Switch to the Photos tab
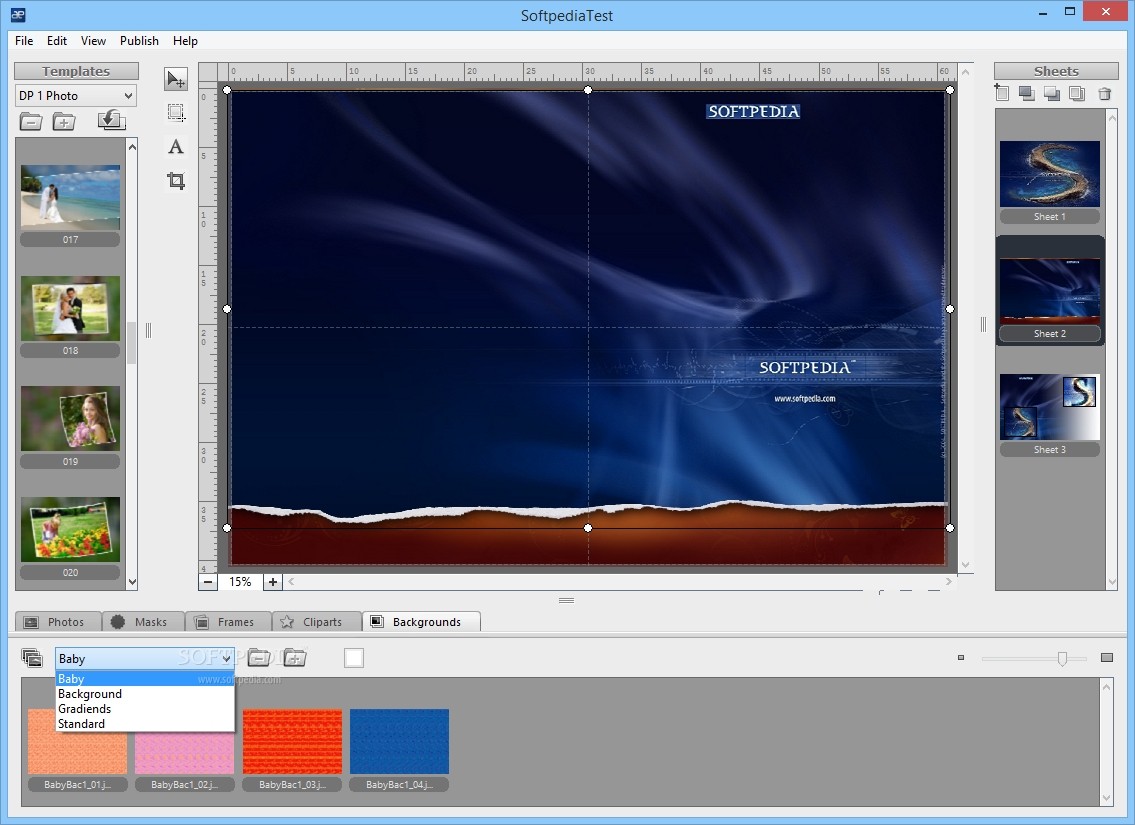 pyautogui.click(x=57, y=622)
